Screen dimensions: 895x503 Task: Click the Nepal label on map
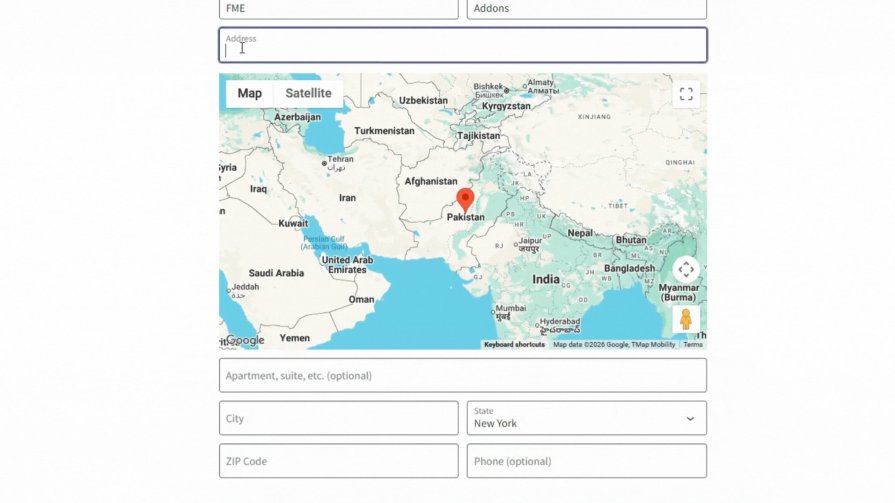pos(580,233)
